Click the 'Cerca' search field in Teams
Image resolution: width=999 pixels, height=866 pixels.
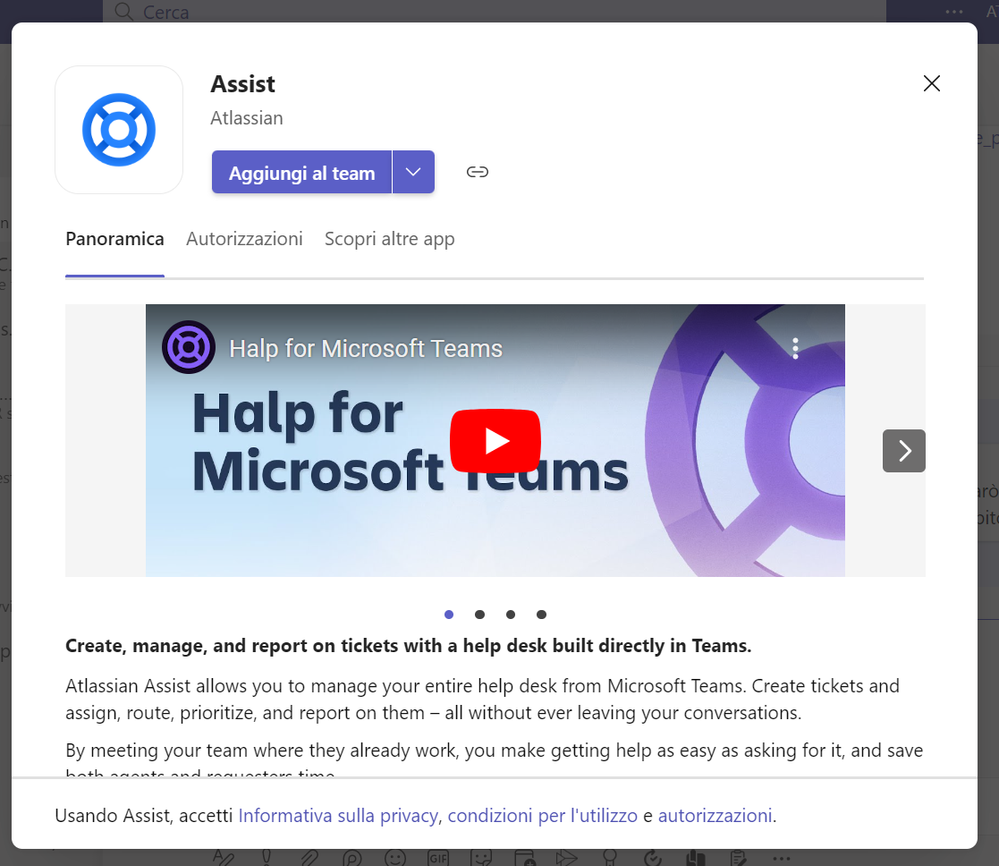point(494,11)
